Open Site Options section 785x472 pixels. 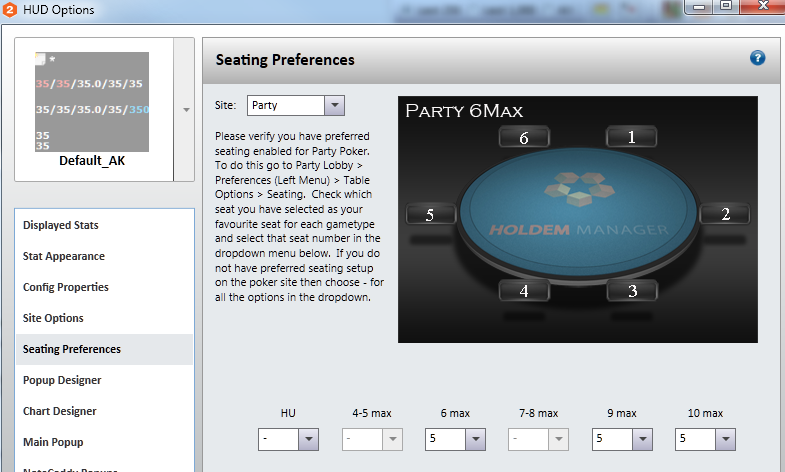tap(105, 318)
